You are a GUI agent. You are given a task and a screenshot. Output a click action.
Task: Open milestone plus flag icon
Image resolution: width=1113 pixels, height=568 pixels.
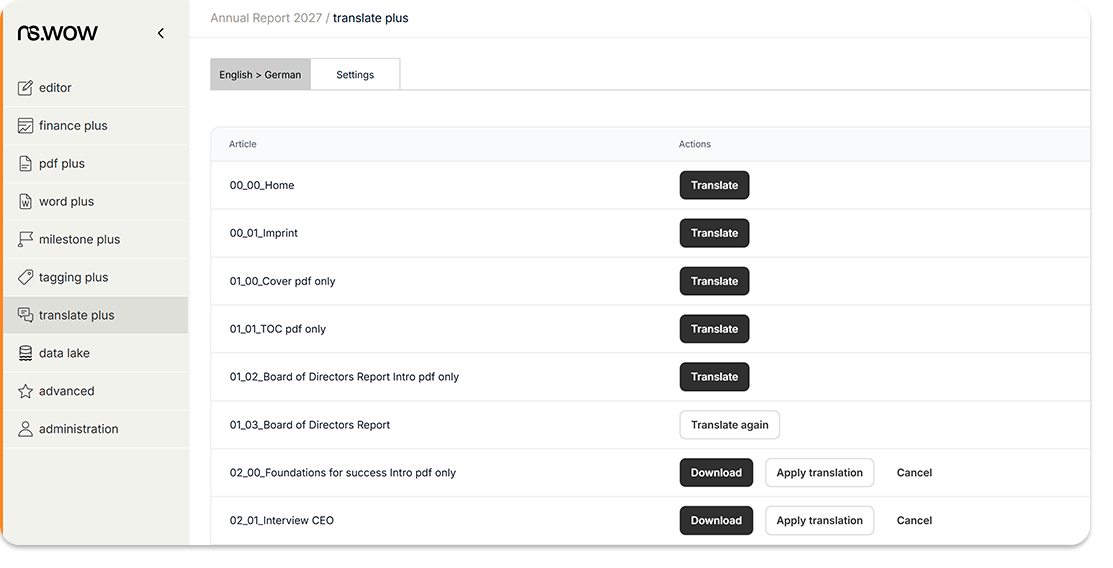coord(26,240)
